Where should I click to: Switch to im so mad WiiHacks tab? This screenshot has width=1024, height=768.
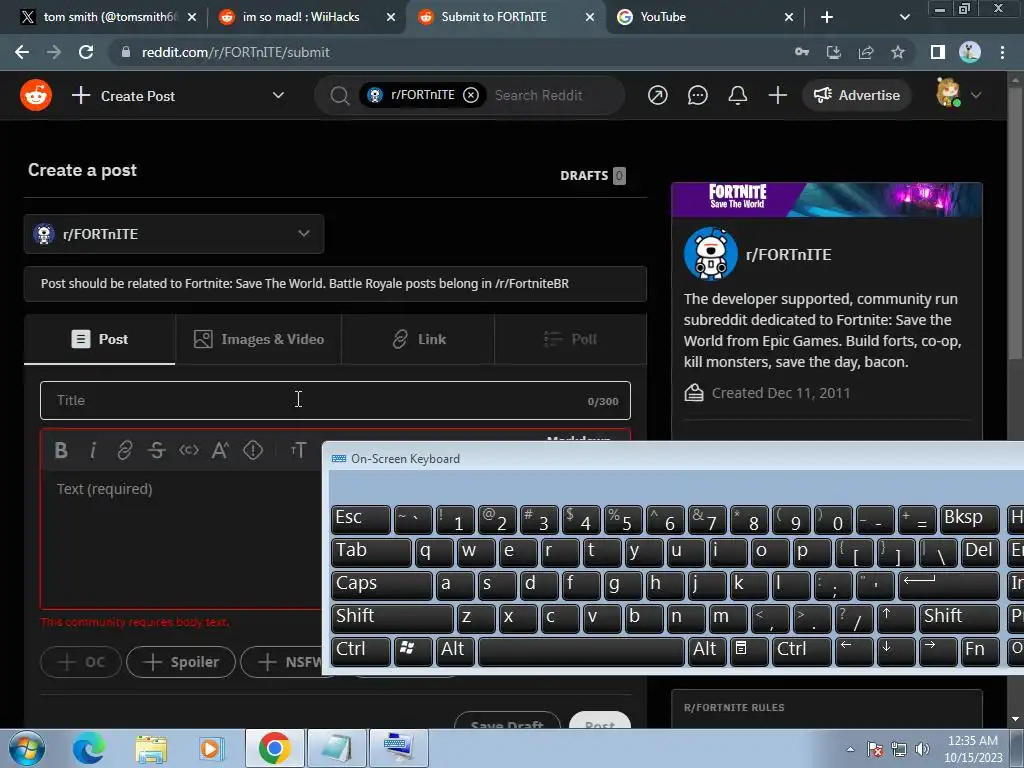(x=308, y=17)
